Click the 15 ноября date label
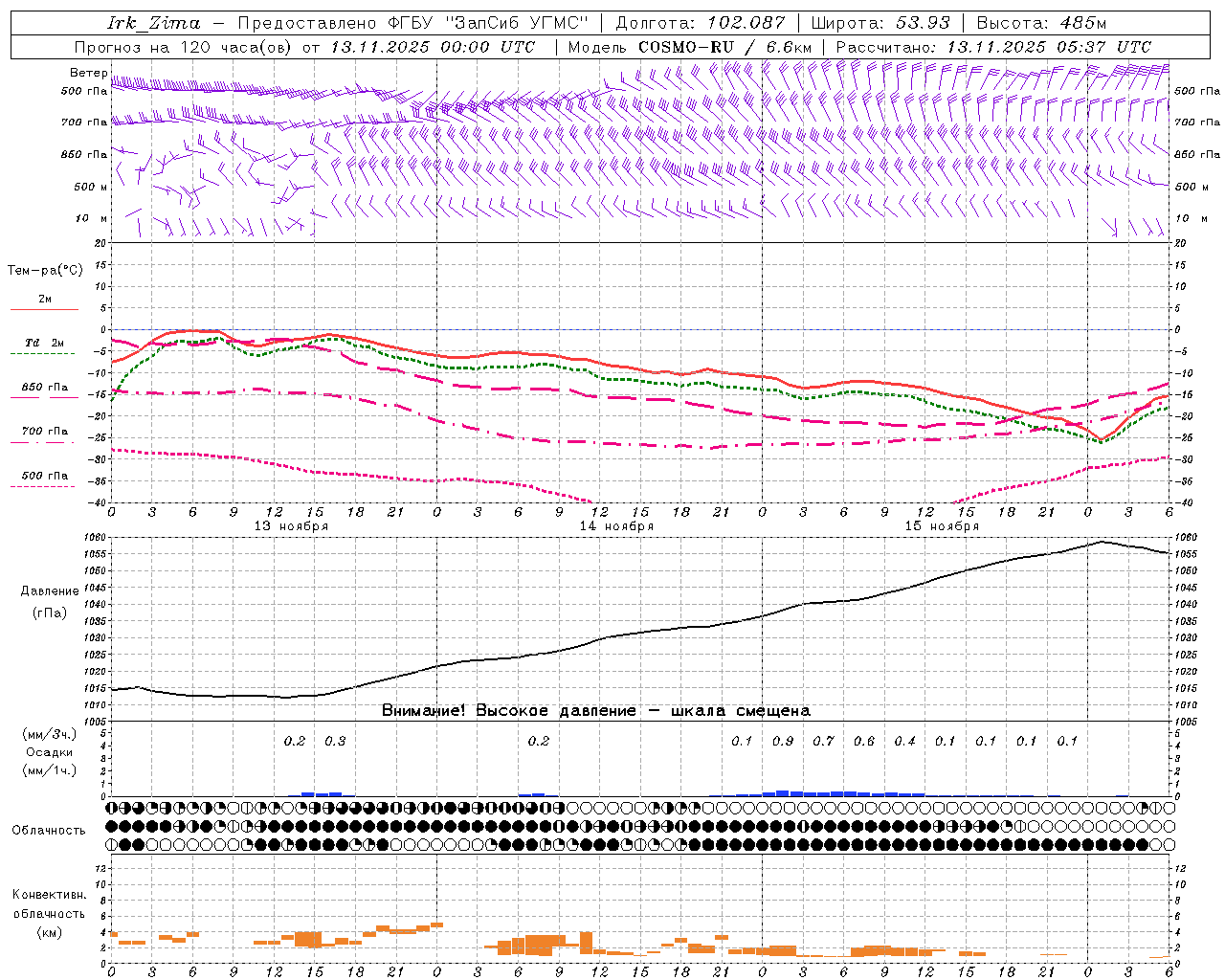Screen dimensions: 1225x980 942,525
